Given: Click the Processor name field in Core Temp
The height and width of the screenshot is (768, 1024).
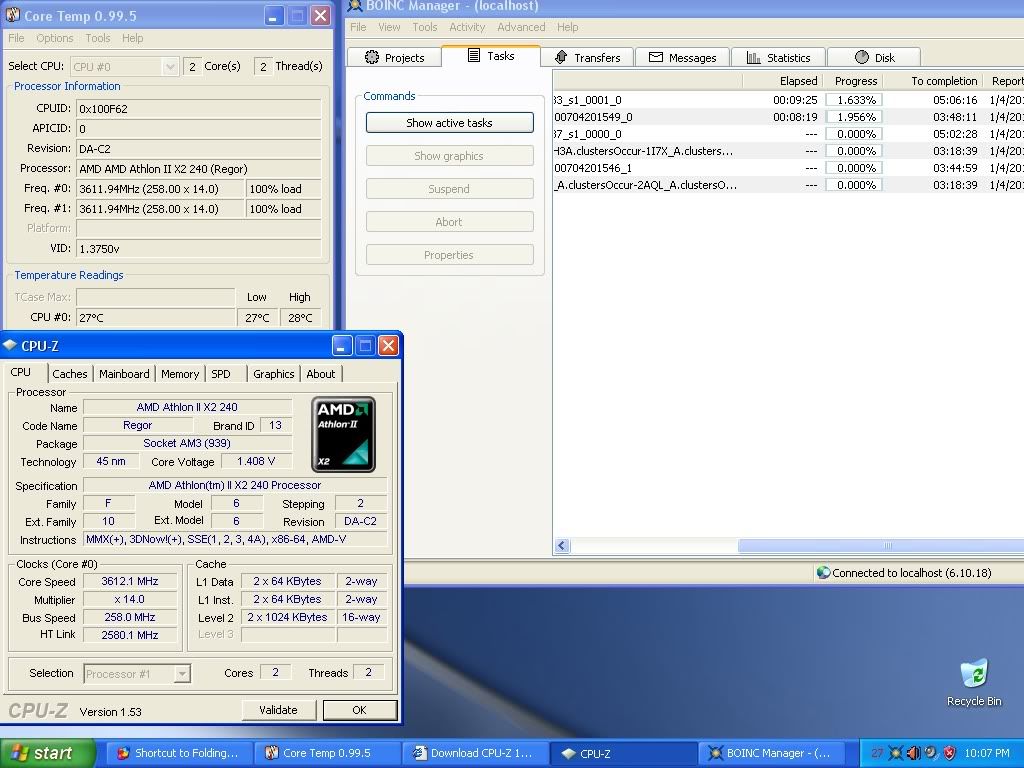Looking at the screenshot, I should click(199, 168).
